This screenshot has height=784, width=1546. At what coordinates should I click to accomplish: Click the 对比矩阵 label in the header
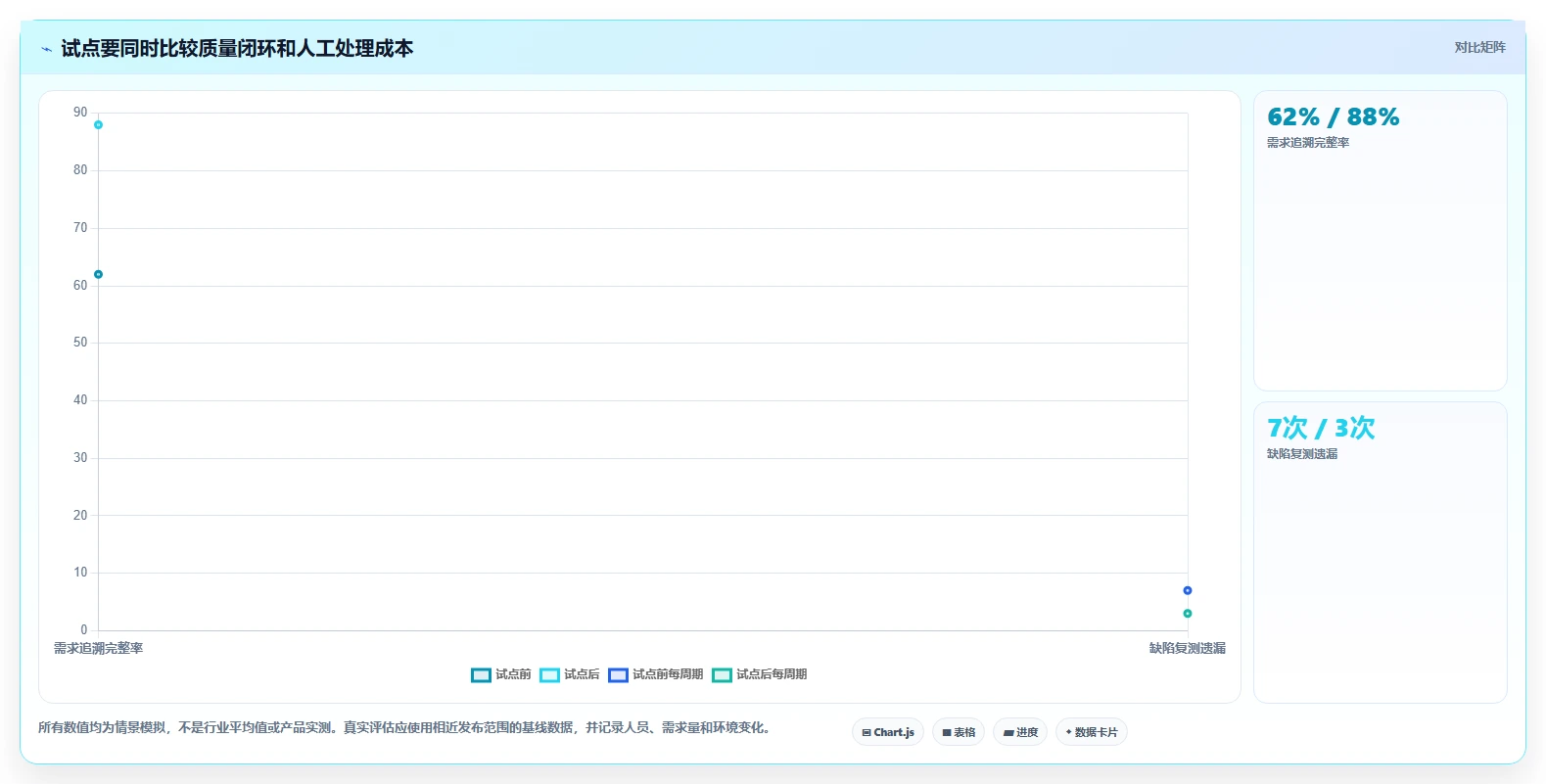1479,48
